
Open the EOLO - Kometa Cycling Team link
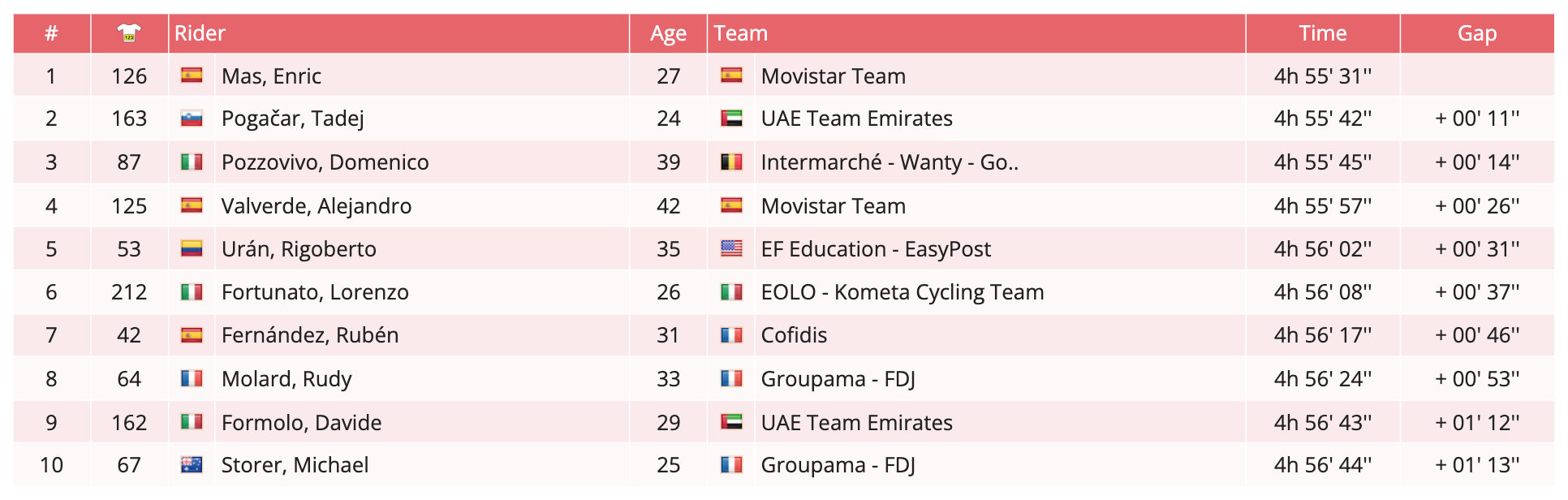(x=902, y=292)
